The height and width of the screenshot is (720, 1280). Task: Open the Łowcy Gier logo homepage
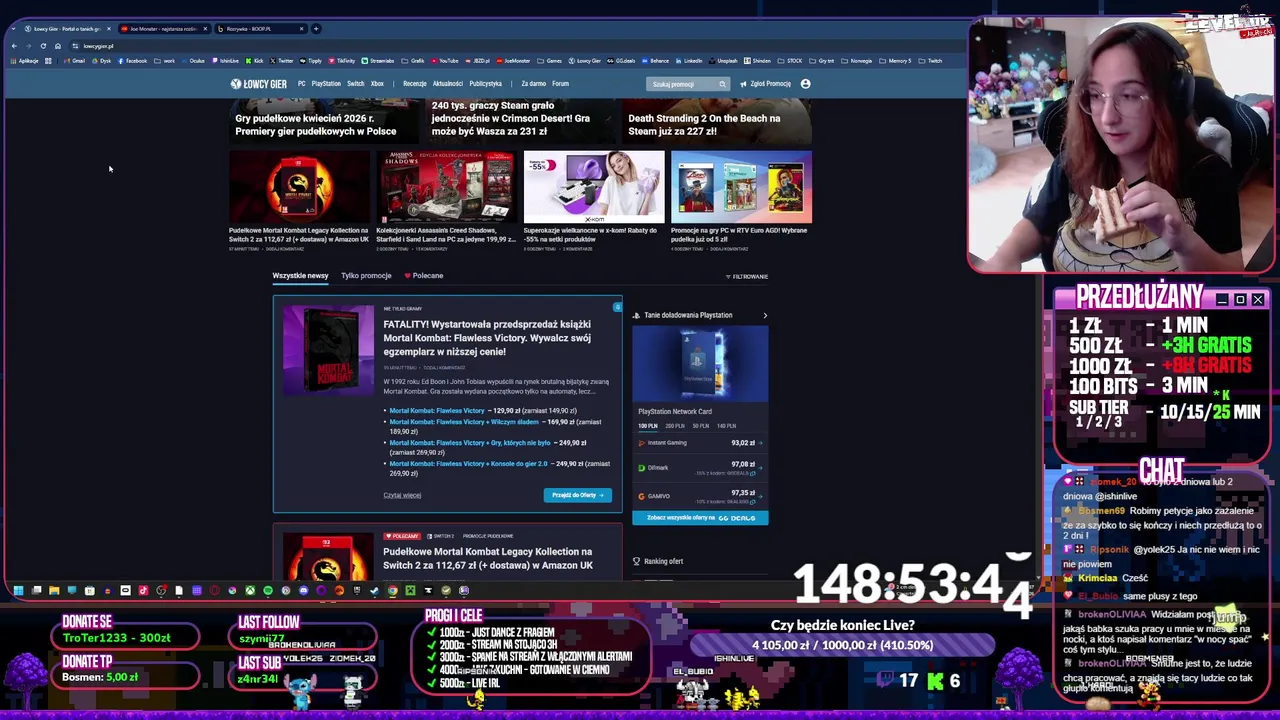(259, 84)
